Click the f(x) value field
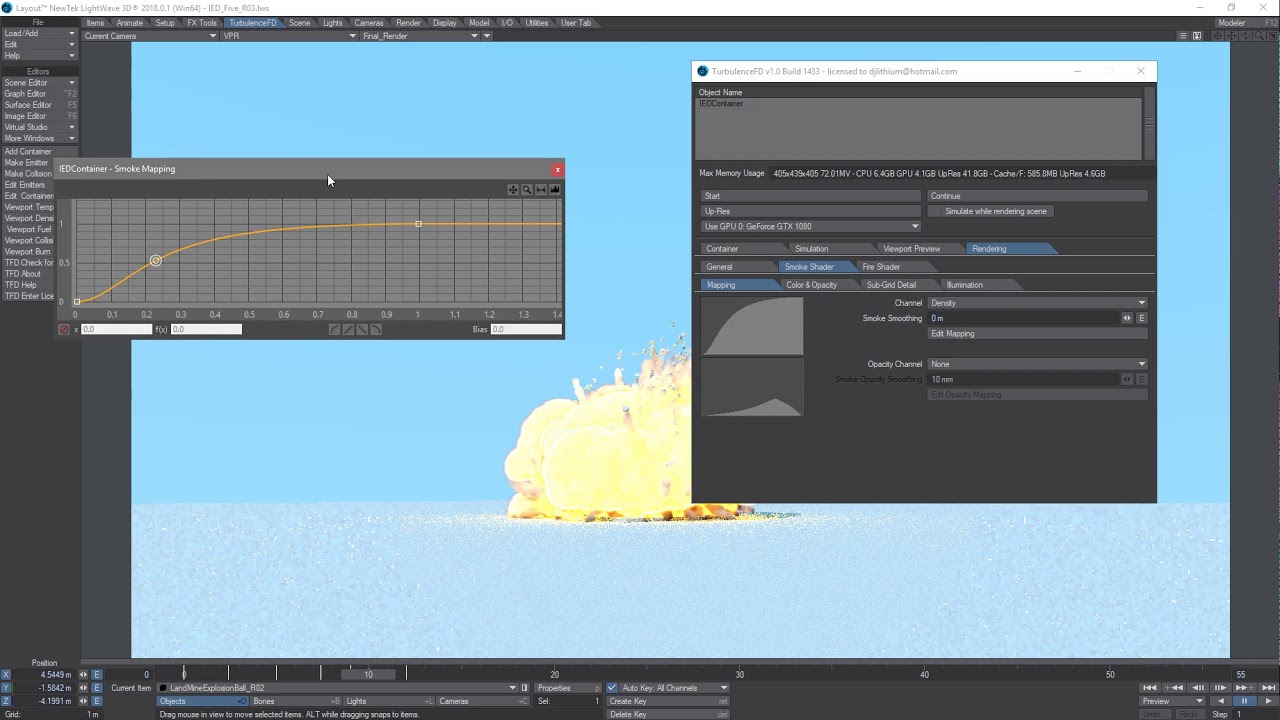Screen dimensions: 1280x720 [x=206, y=329]
